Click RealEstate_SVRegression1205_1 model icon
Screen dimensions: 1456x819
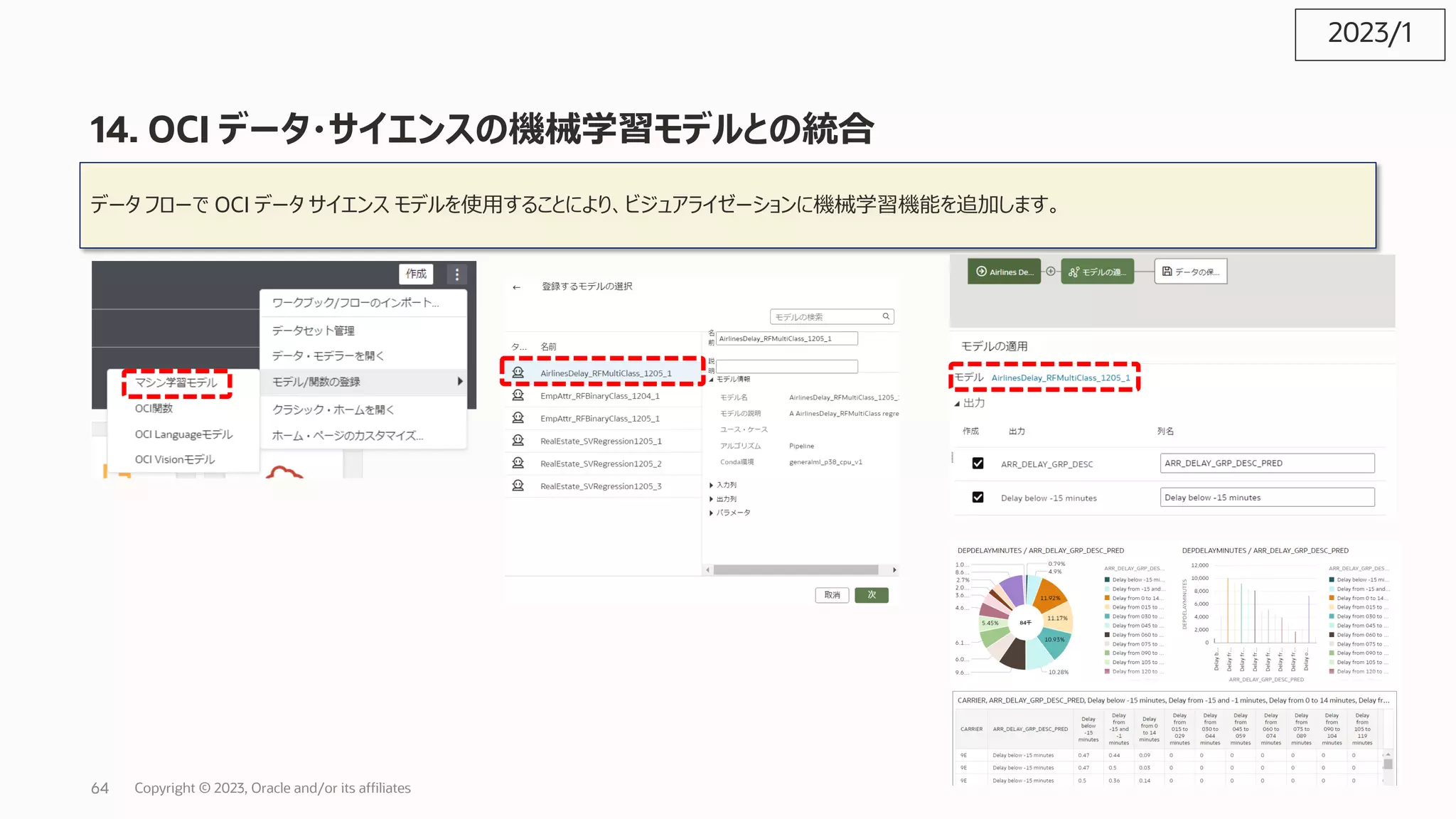[518, 441]
